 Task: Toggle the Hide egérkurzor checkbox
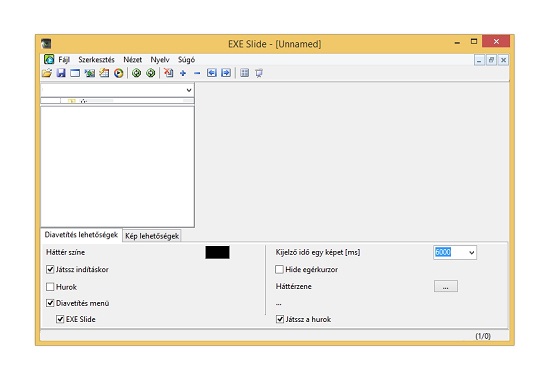point(280,269)
